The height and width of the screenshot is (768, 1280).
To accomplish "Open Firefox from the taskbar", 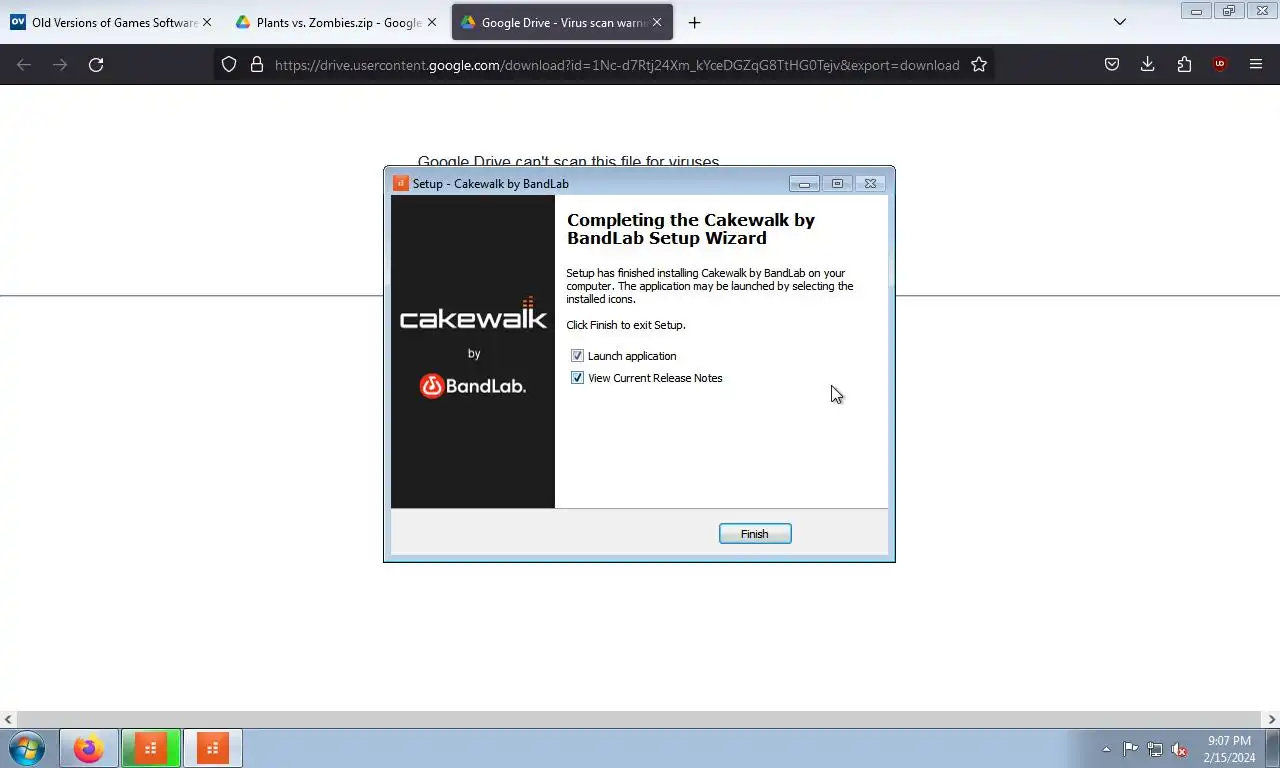I will (x=89, y=748).
